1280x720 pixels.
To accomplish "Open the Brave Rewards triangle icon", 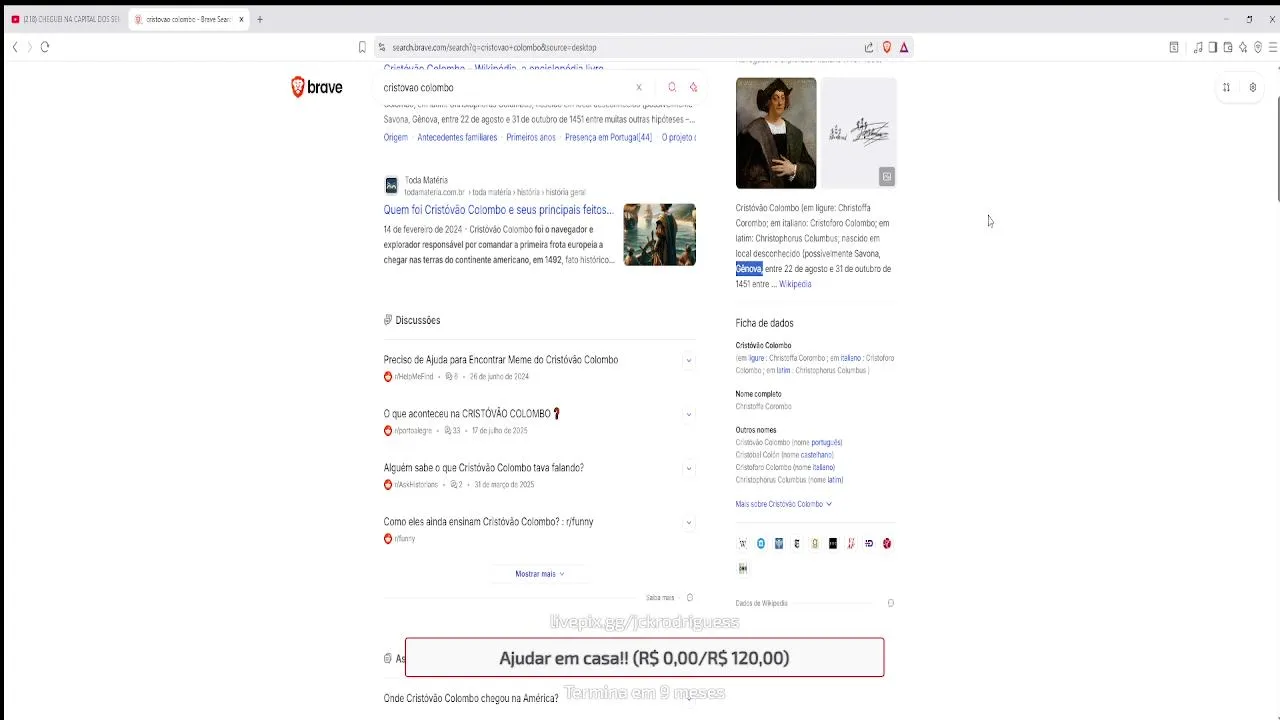I will pyautogui.click(x=904, y=47).
